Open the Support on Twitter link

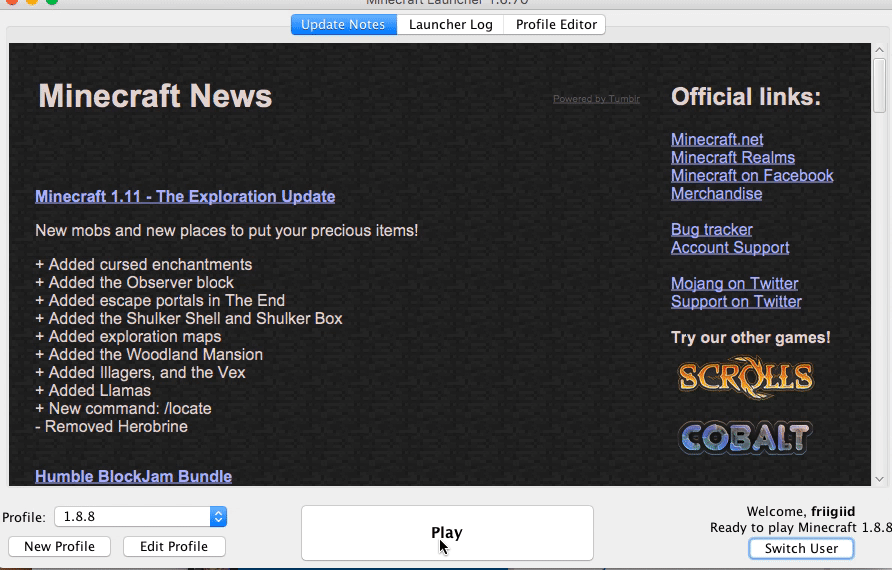click(x=736, y=302)
